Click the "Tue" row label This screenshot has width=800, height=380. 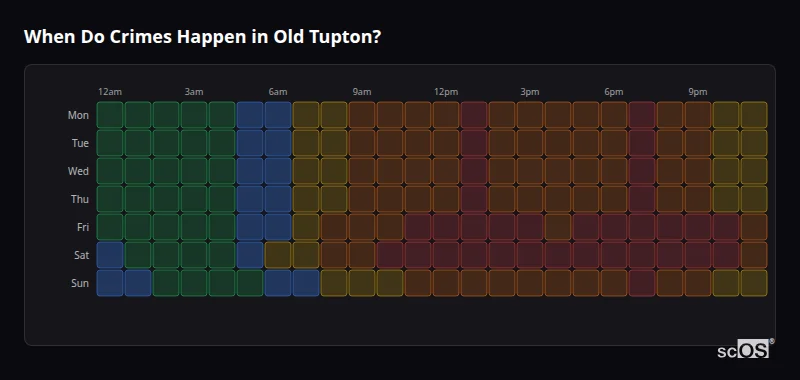[x=80, y=143]
